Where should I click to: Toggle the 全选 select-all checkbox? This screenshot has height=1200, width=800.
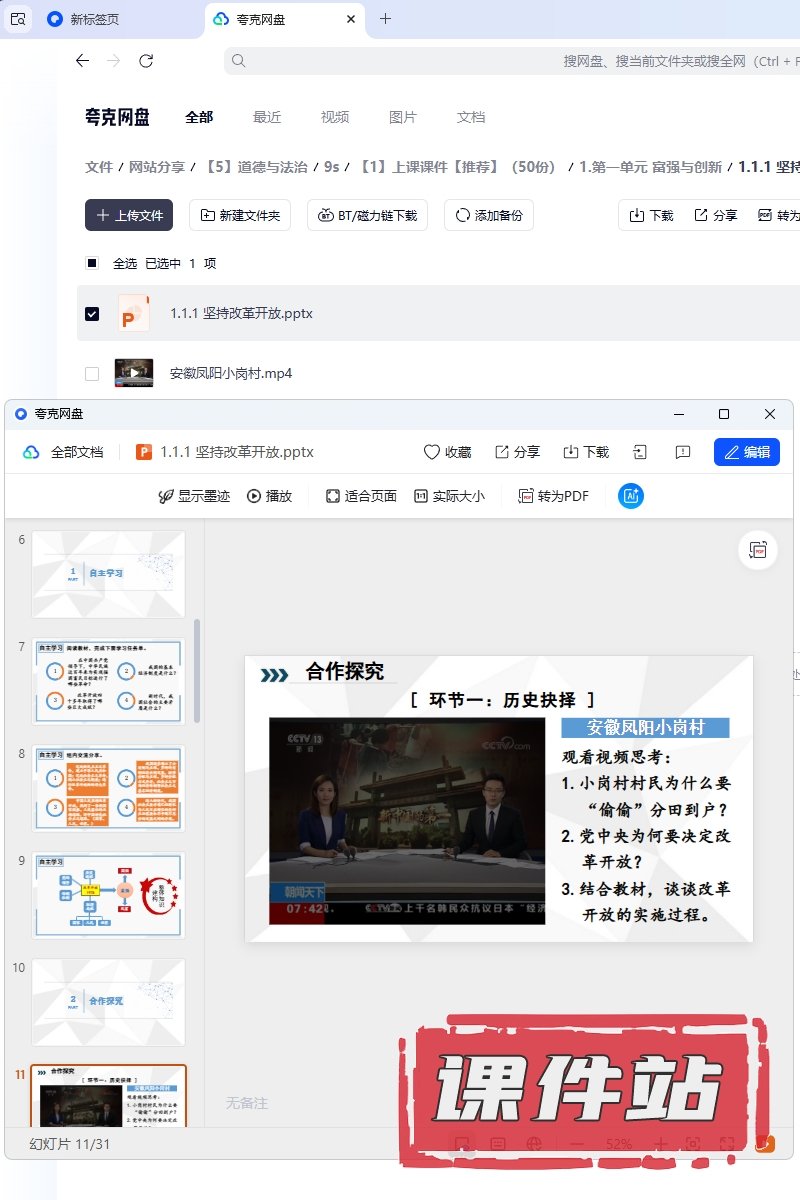[92, 263]
